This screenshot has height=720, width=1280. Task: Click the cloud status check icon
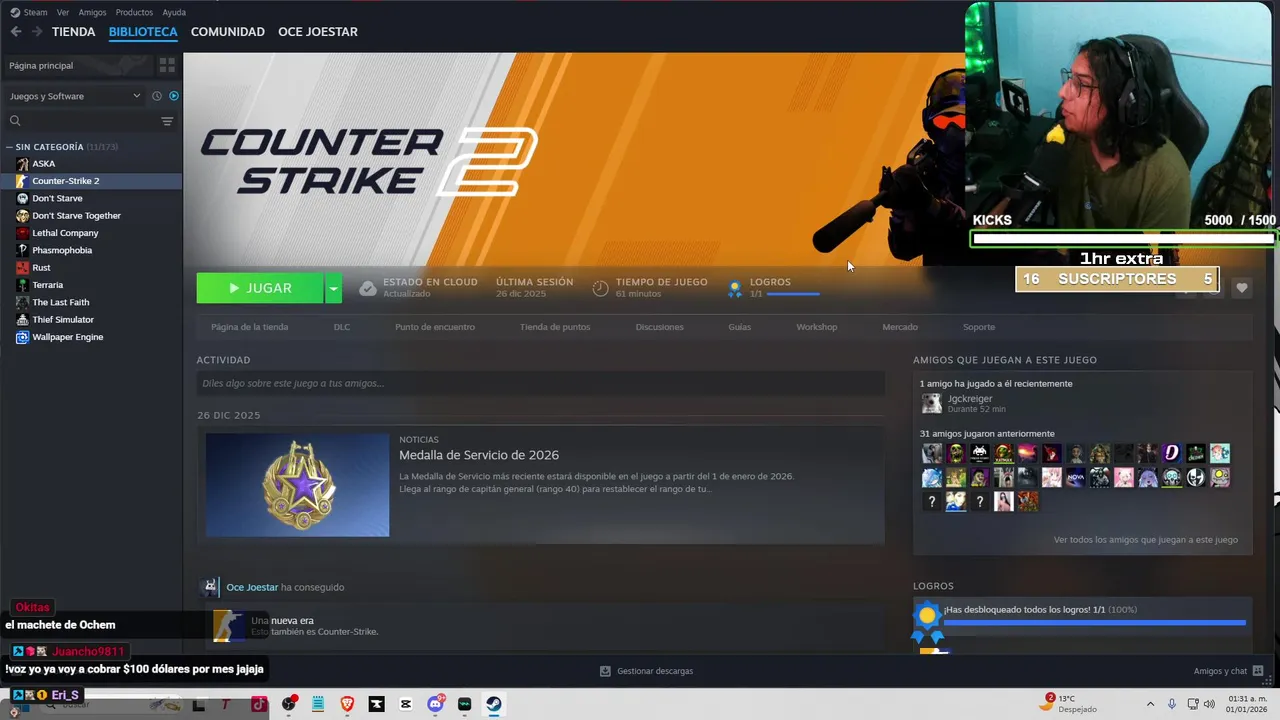point(367,288)
